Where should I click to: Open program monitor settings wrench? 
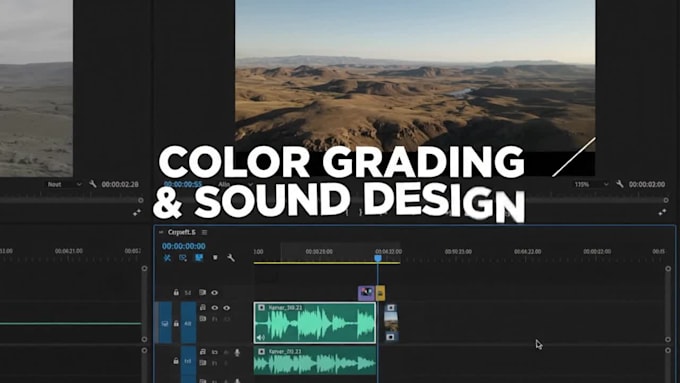620,184
